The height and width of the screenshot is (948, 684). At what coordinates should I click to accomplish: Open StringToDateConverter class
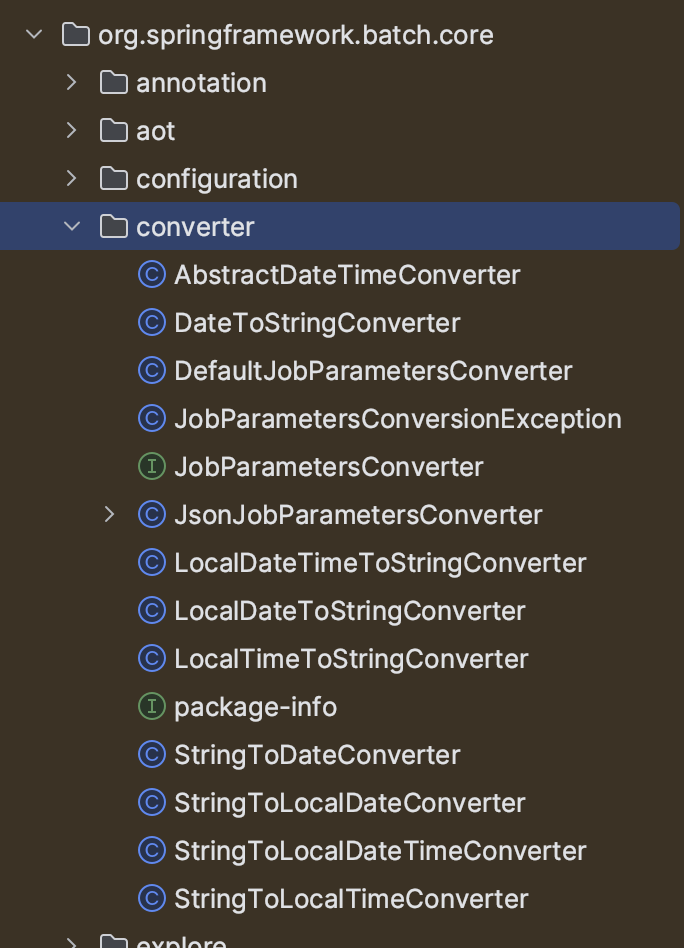pos(317,756)
